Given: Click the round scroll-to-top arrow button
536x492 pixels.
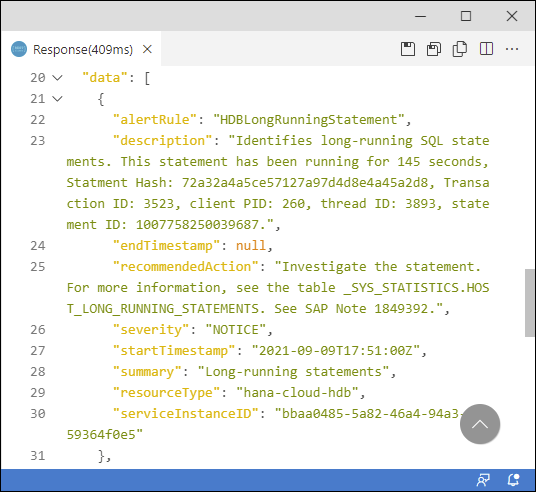Looking at the screenshot, I should pos(480,424).
